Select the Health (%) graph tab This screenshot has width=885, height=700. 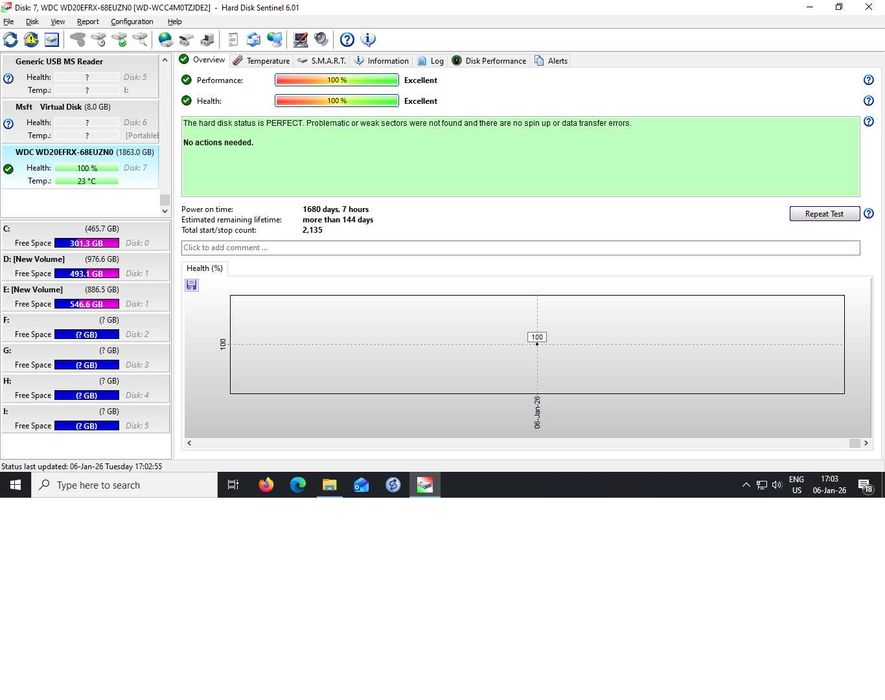(204, 268)
